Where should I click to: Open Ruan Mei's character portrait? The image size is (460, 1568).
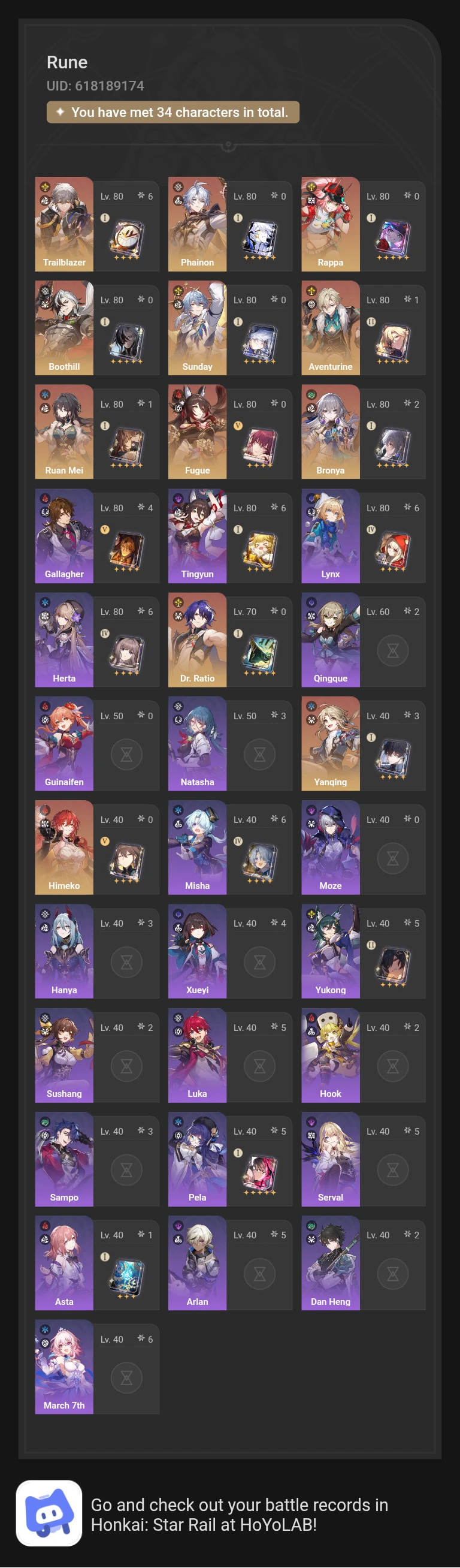click(64, 432)
